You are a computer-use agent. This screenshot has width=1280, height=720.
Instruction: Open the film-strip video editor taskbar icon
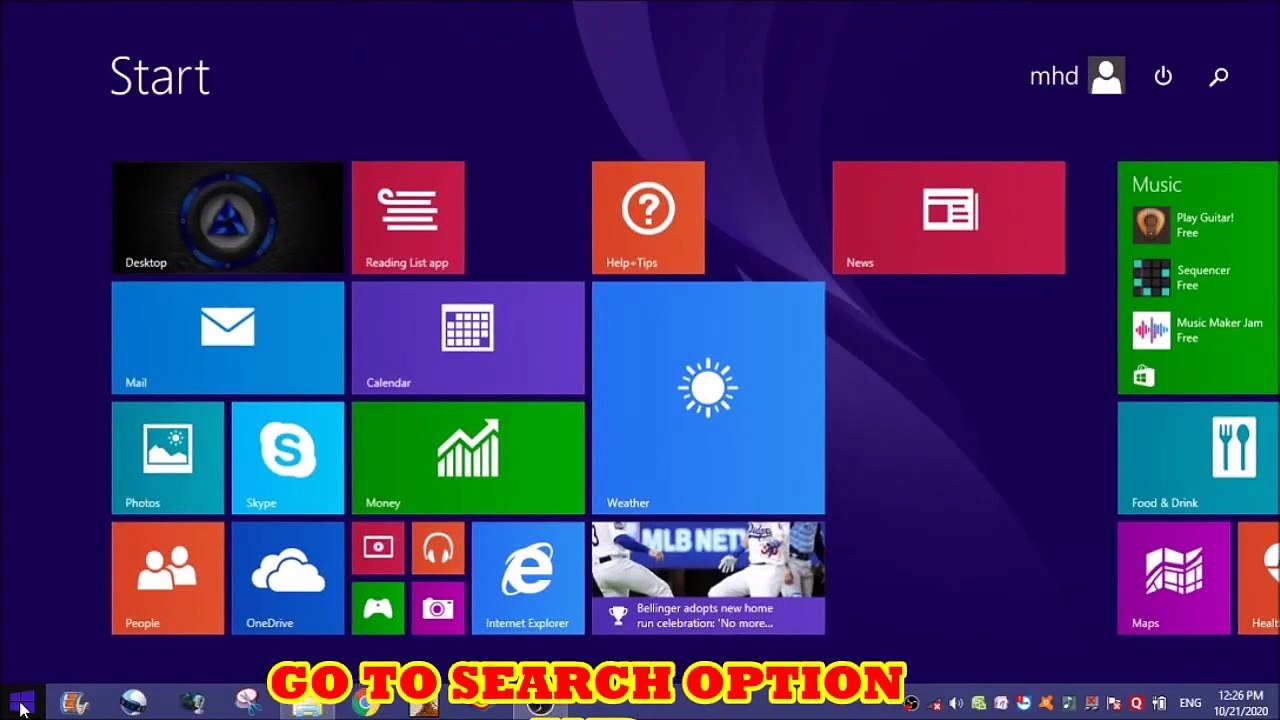[74, 703]
